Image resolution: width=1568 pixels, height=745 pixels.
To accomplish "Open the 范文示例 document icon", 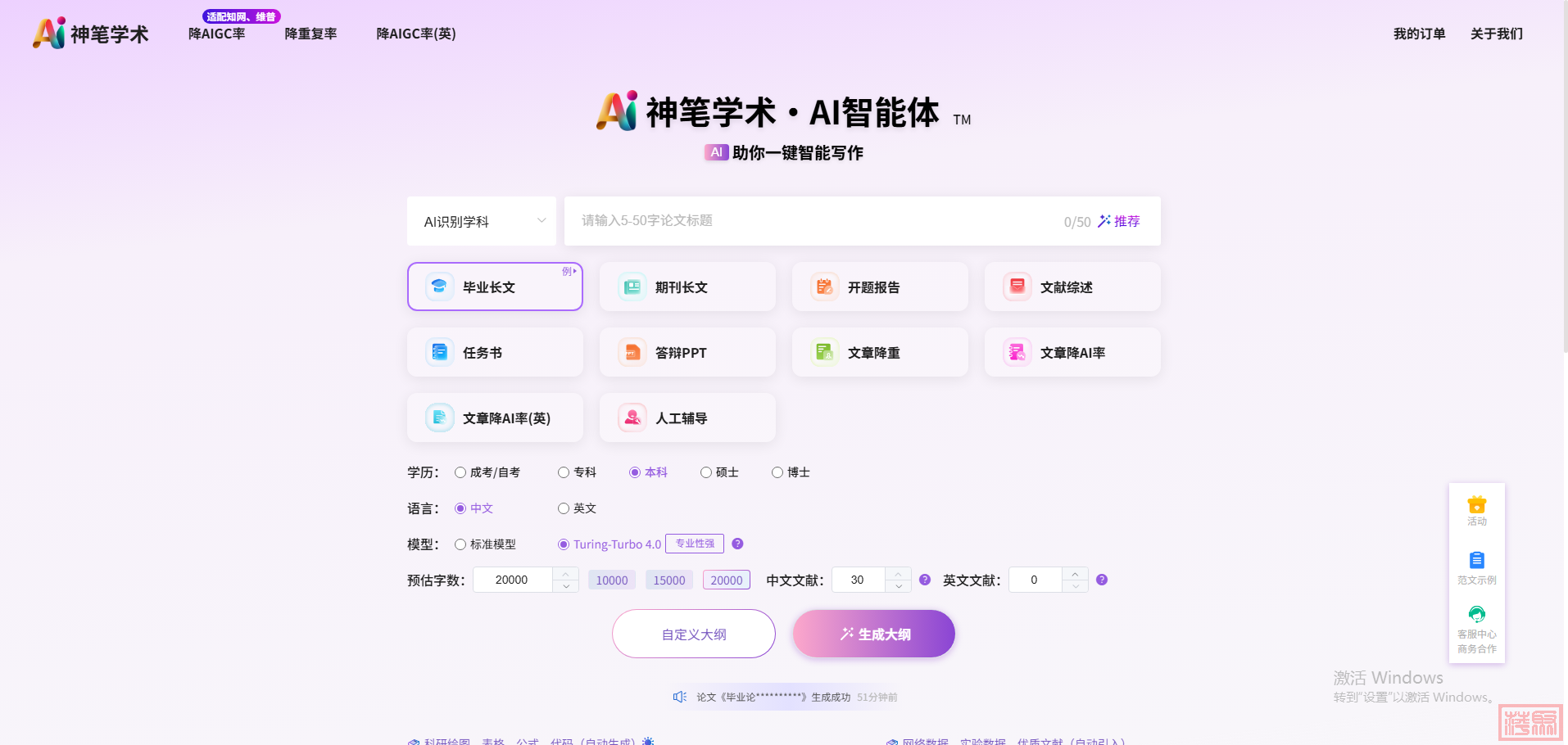I will 1476,561.
